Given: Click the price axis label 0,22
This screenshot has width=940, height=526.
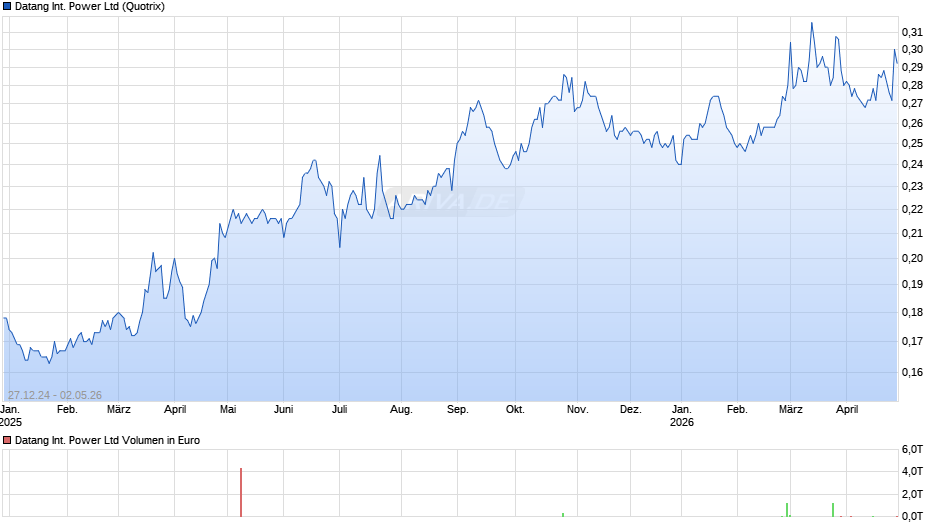Looking at the screenshot, I should click(912, 209).
